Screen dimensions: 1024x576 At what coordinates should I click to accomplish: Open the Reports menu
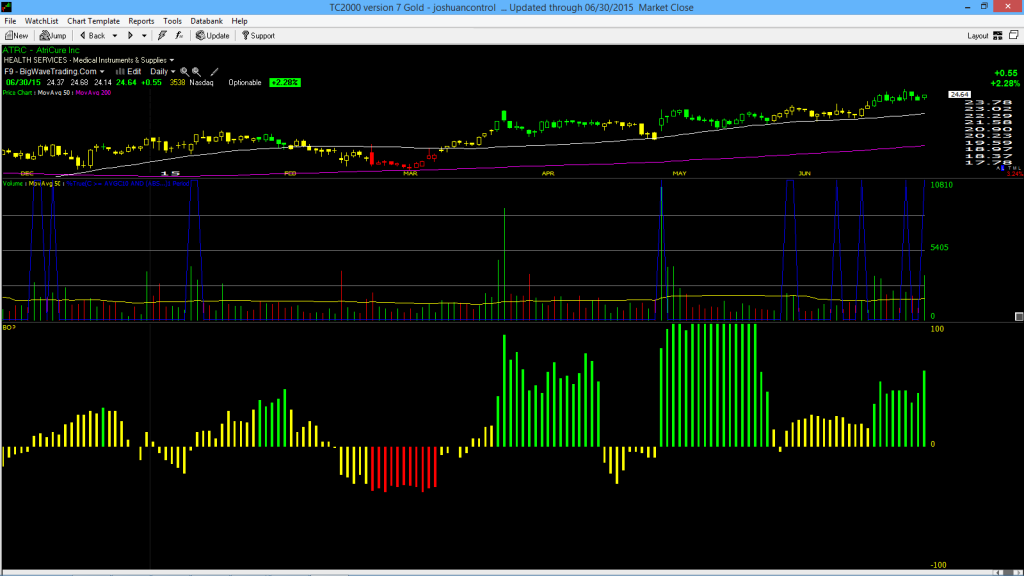click(x=141, y=21)
